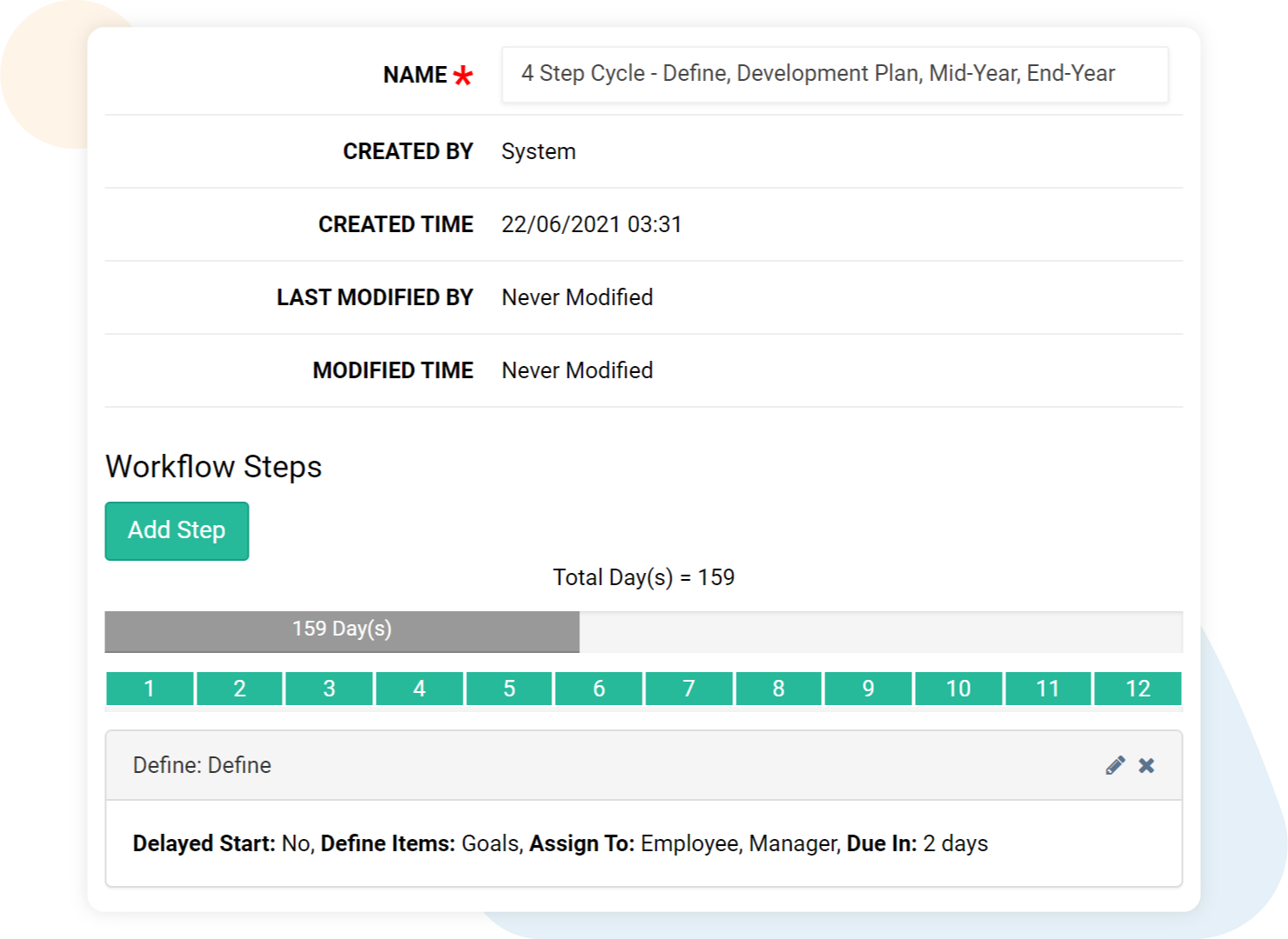Click green segment 1 in the step bar
Image resolution: width=1288 pixels, height=939 pixels.
click(x=149, y=689)
